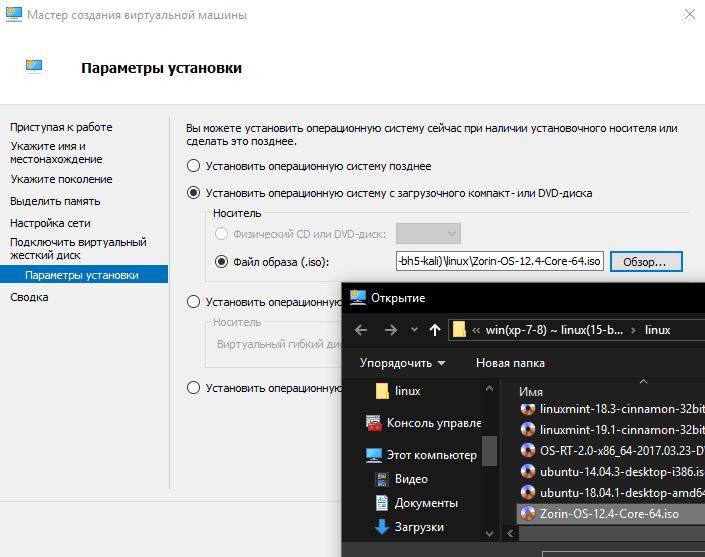The image size is (705, 557).
Task: Open chevron dropdown before linux path segment
Action: click(634, 330)
